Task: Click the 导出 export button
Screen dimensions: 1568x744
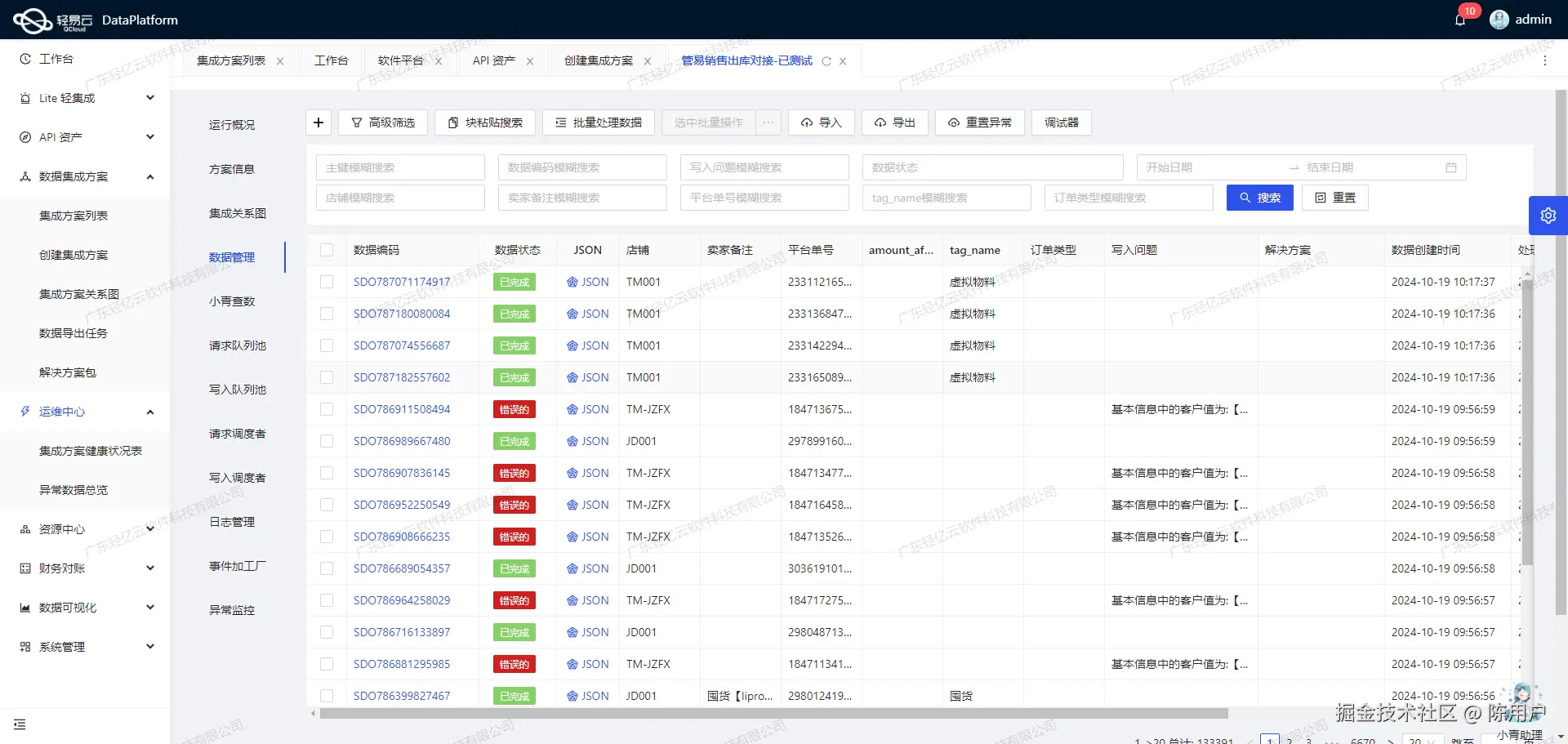Action: pos(894,123)
